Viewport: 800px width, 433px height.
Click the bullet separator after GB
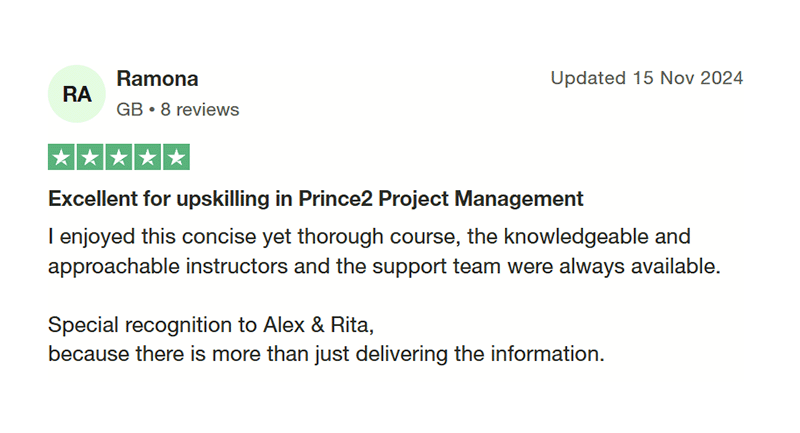[152, 110]
